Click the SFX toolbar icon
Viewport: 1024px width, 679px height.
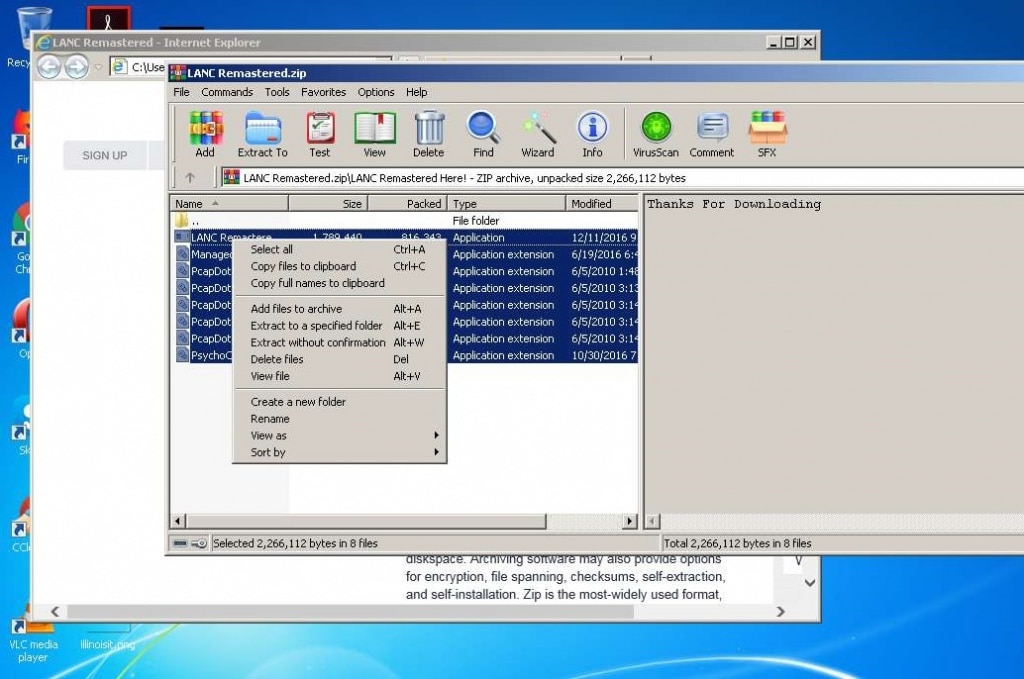pos(767,134)
